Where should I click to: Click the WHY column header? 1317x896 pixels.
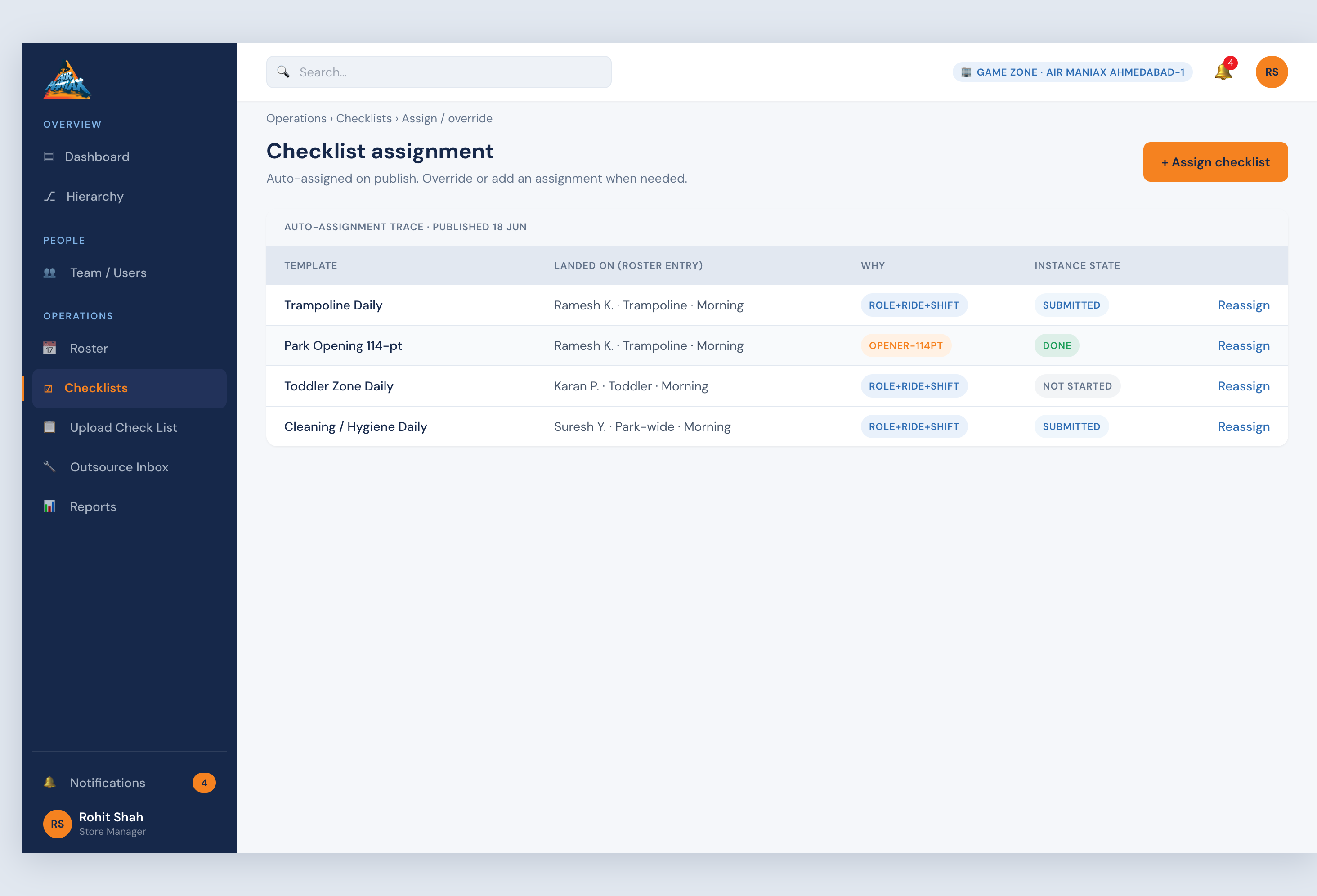[873, 265]
